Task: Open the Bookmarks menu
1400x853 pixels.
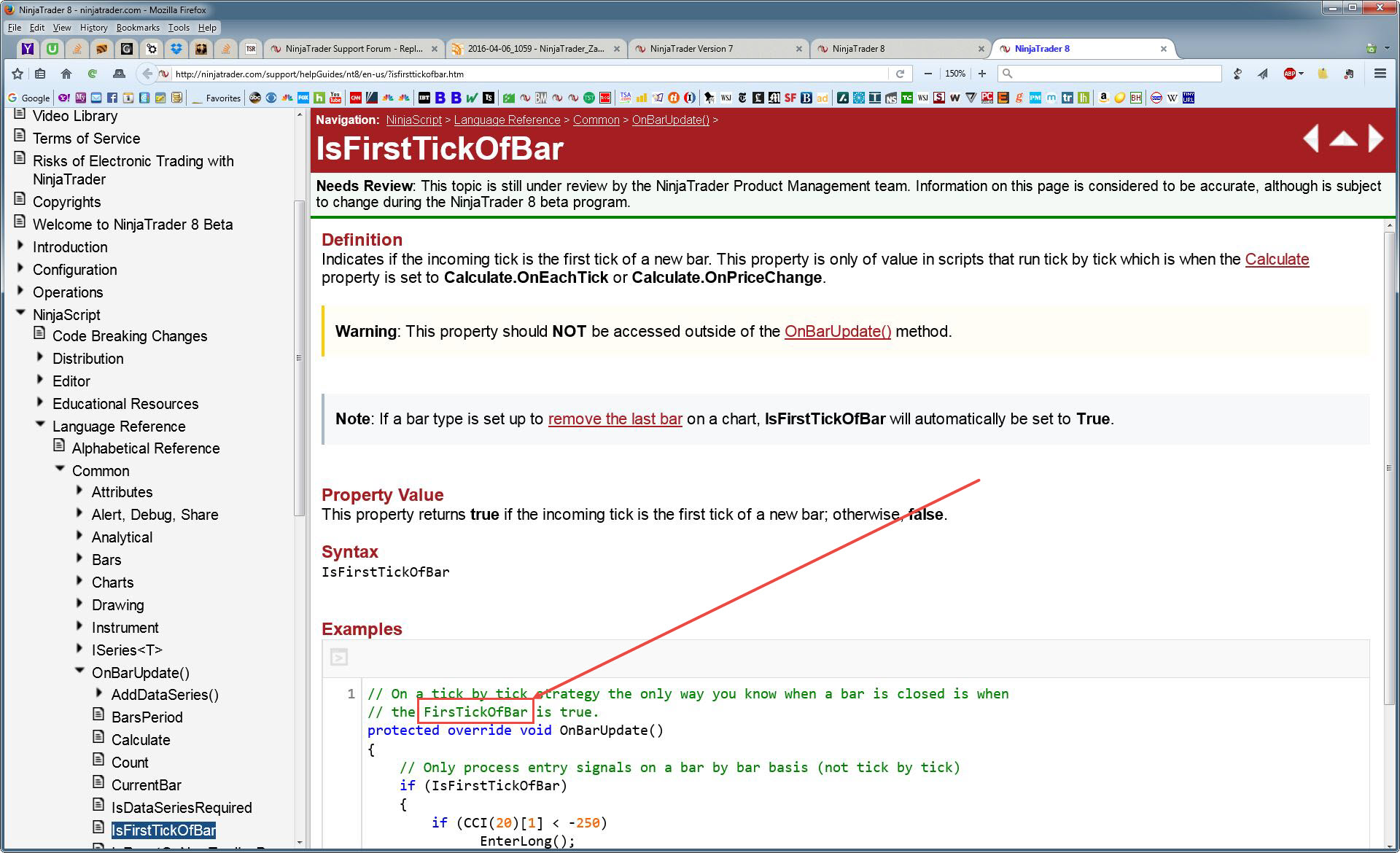Action: (137, 28)
